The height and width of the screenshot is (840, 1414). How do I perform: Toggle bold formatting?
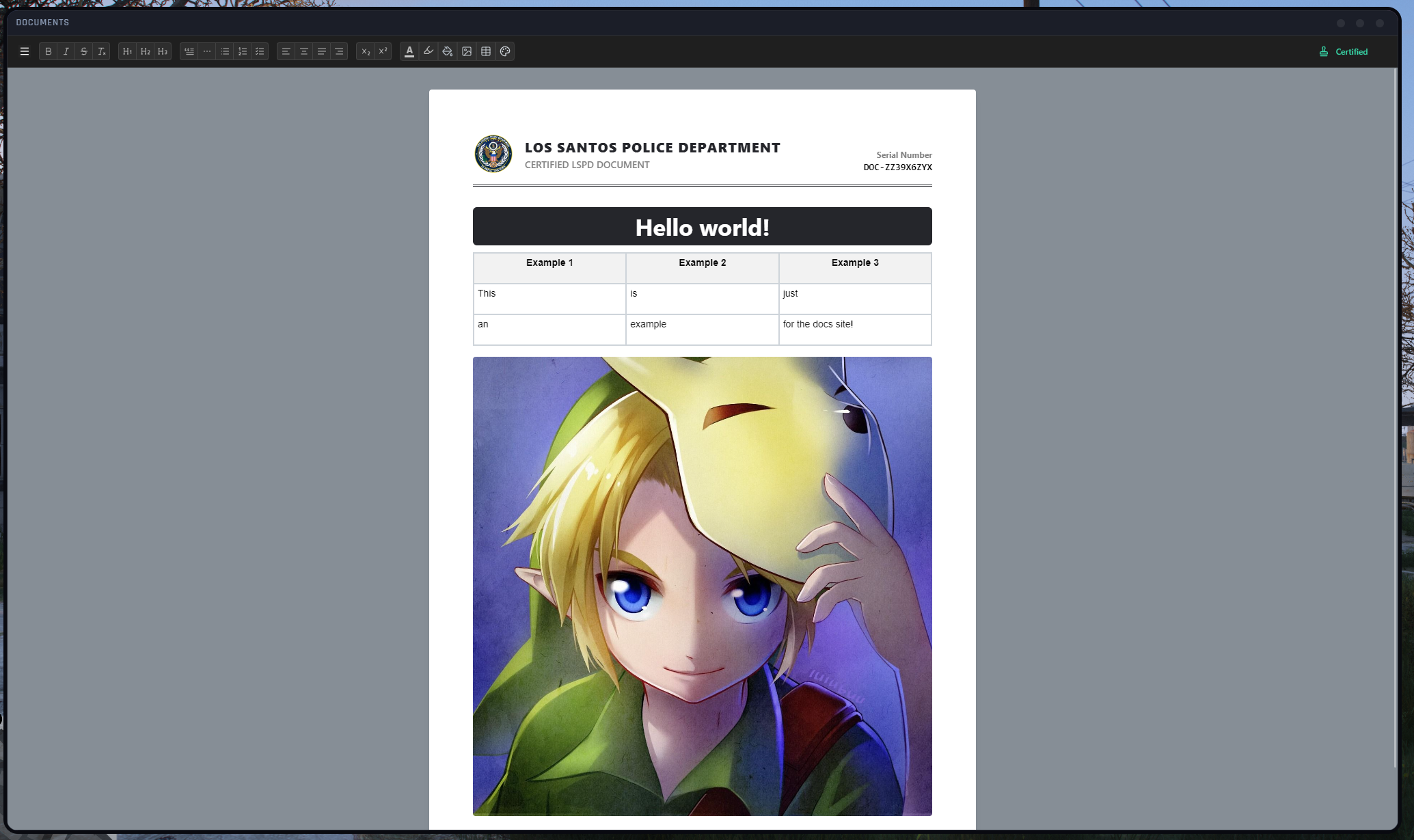point(49,51)
